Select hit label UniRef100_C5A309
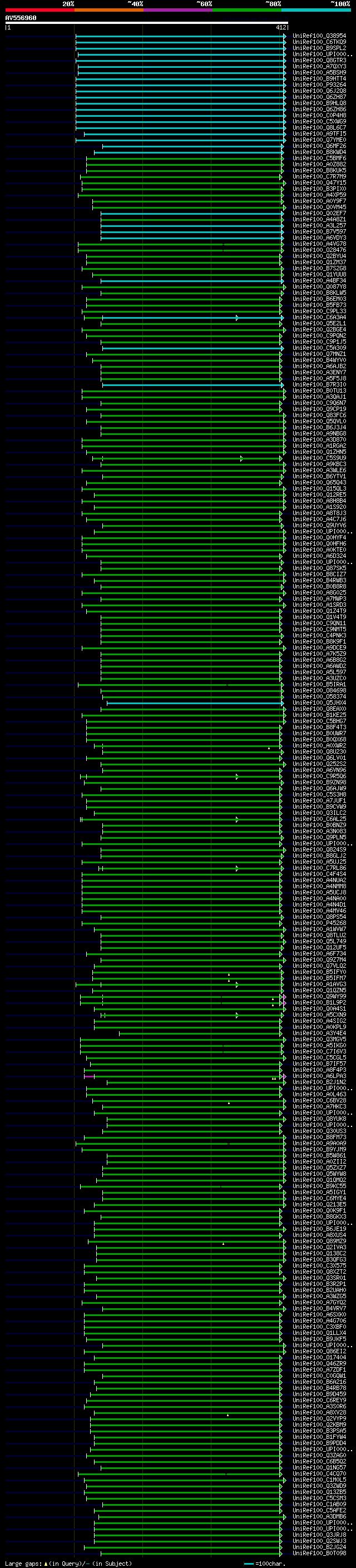The image size is (356, 1568). (x=319, y=348)
